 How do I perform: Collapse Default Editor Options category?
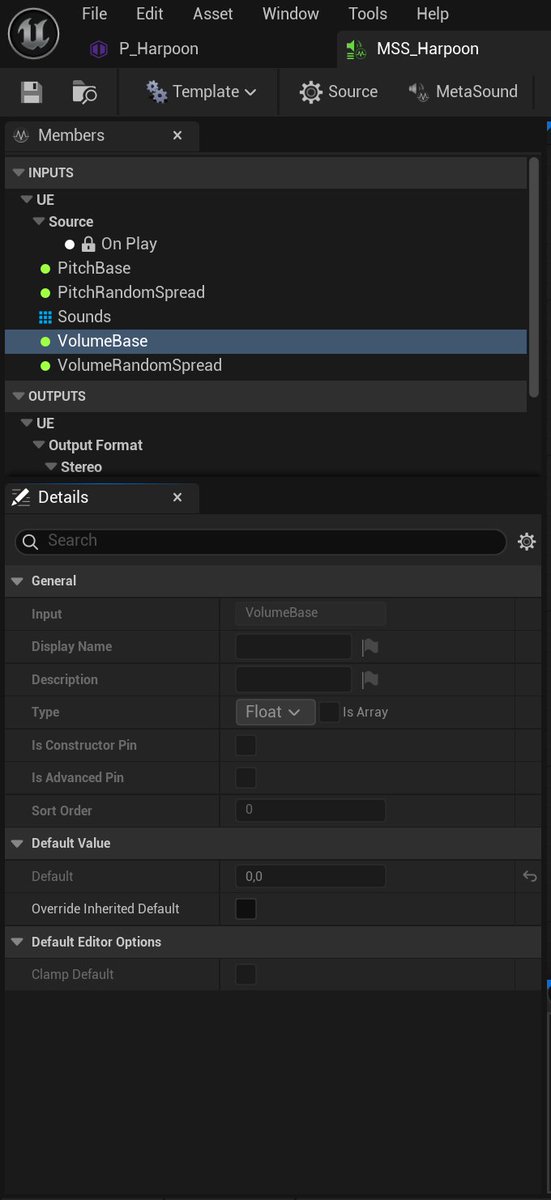[17, 943]
